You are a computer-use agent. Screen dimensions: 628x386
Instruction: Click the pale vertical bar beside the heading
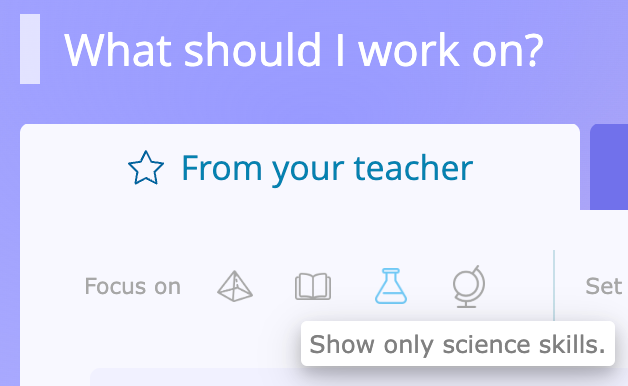pos(30,49)
